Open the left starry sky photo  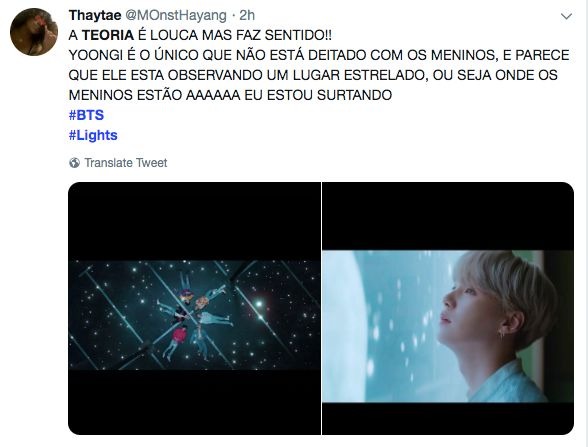(x=194, y=308)
